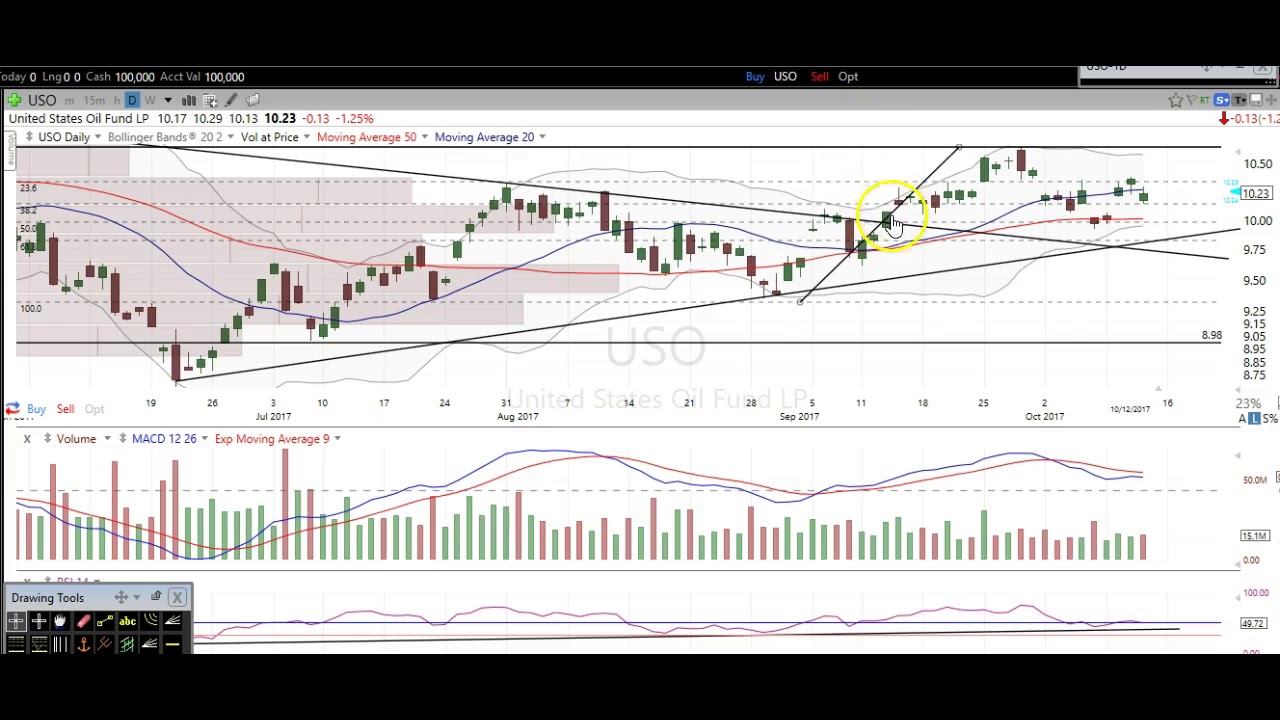Select the horizontal retracement lines tool
Image resolution: width=1280 pixels, height=720 pixels.
tap(16, 644)
